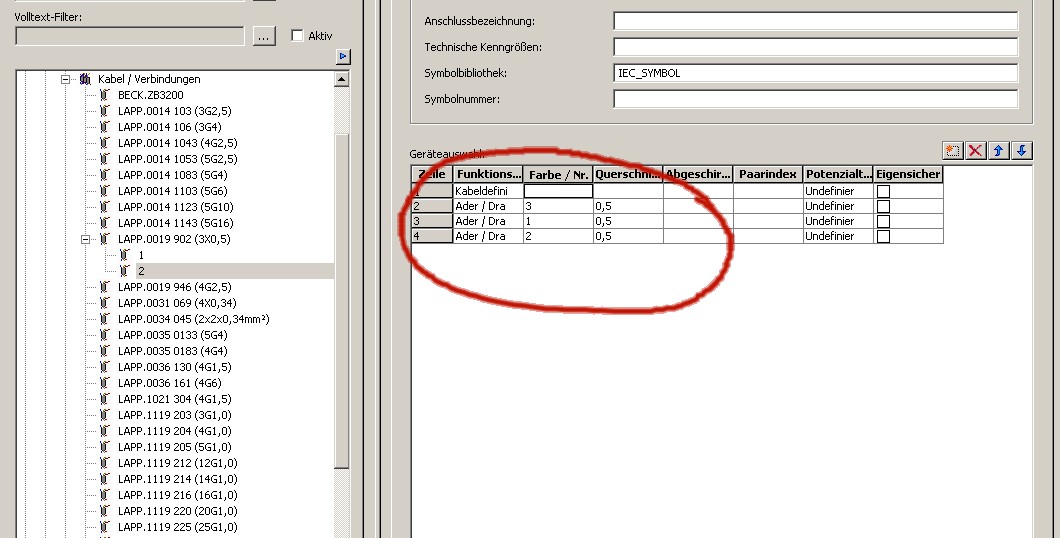Image resolution: width=1060 pixels, height=538 pixels.
Task: Select LAPP.1021 304 (4G1,5)
Action: 175,399
